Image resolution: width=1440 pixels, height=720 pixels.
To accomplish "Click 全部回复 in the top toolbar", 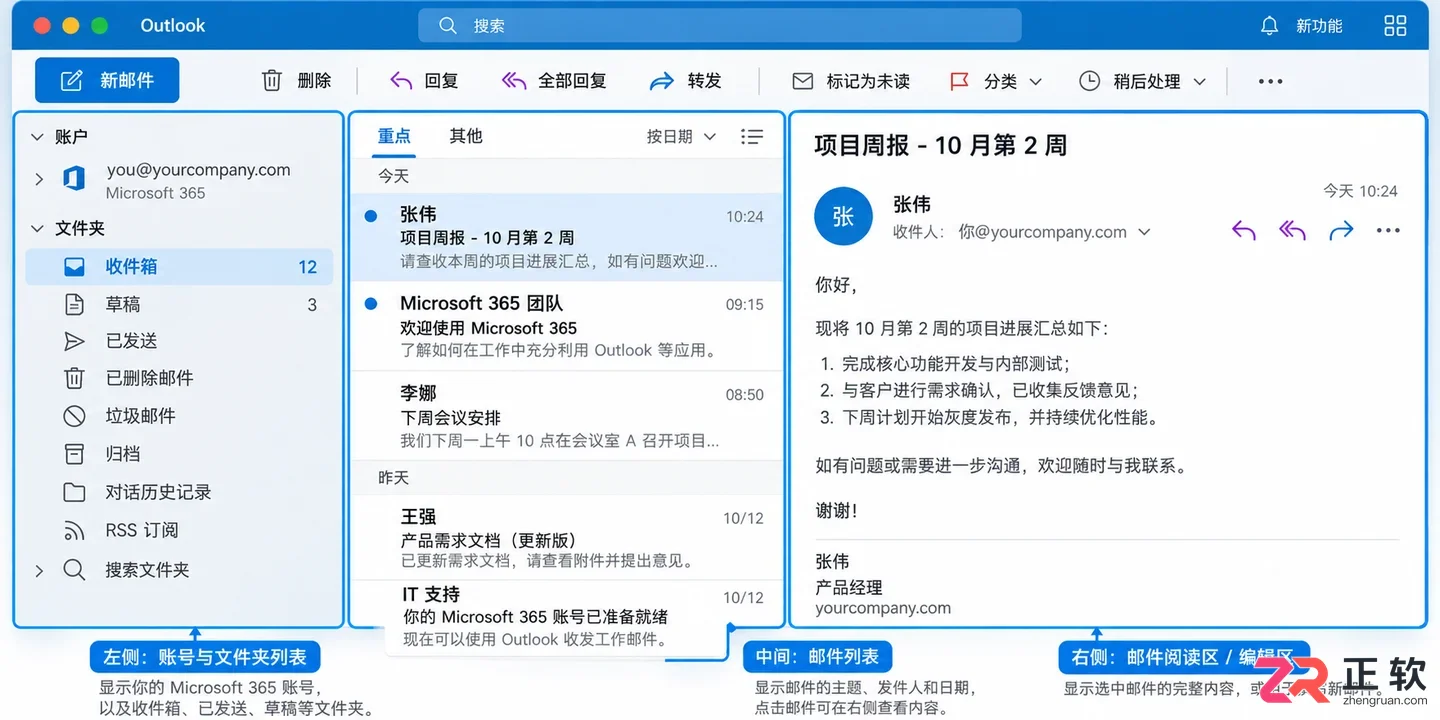I will point(553,81).
